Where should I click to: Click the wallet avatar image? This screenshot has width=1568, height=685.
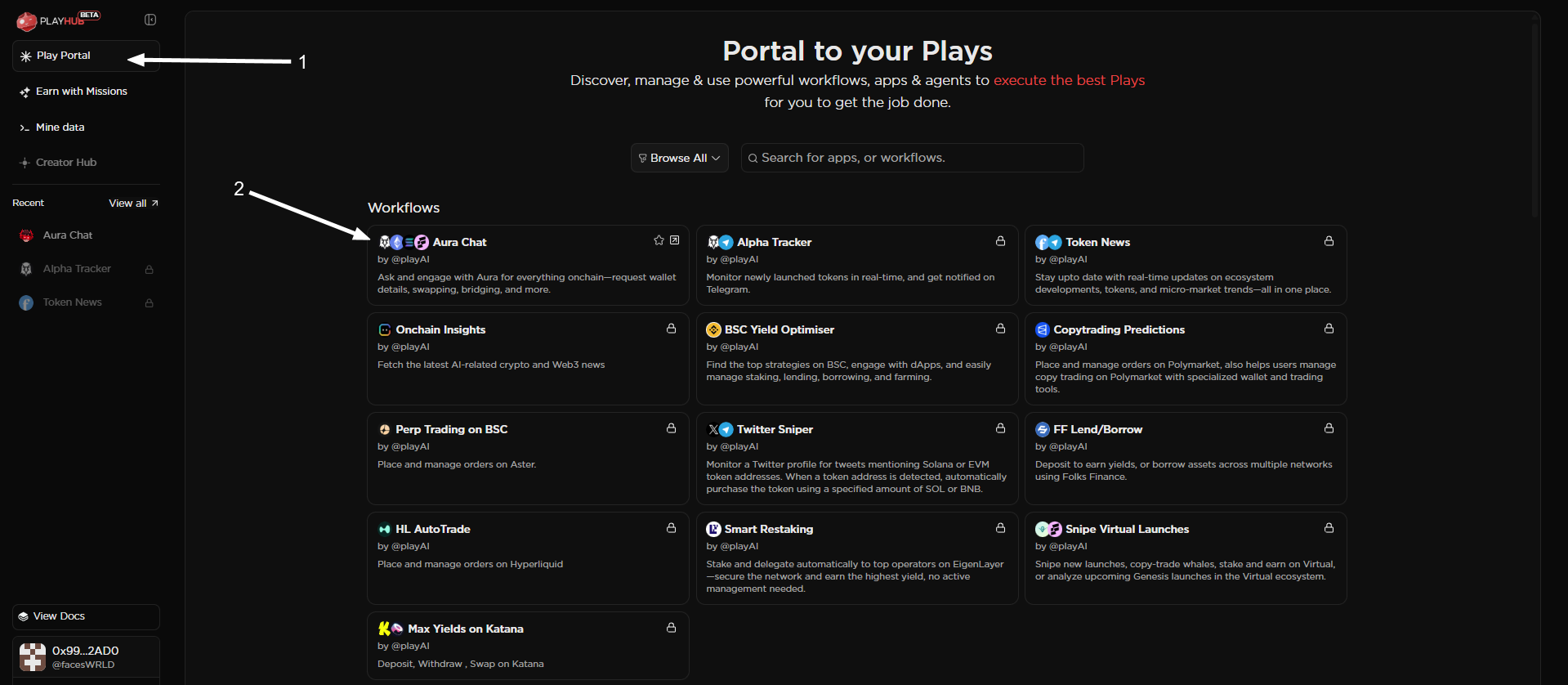tap(33, 657)
